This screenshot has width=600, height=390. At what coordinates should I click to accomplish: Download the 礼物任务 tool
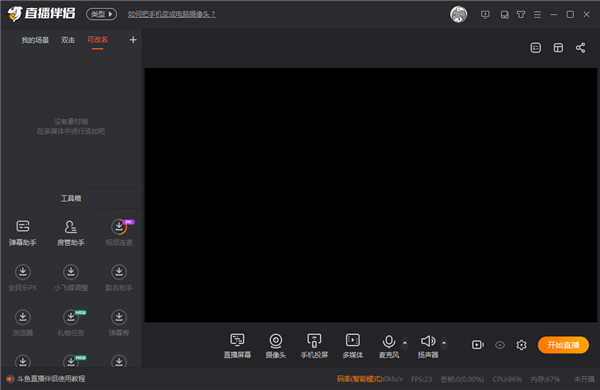click(x=71, y=323)
